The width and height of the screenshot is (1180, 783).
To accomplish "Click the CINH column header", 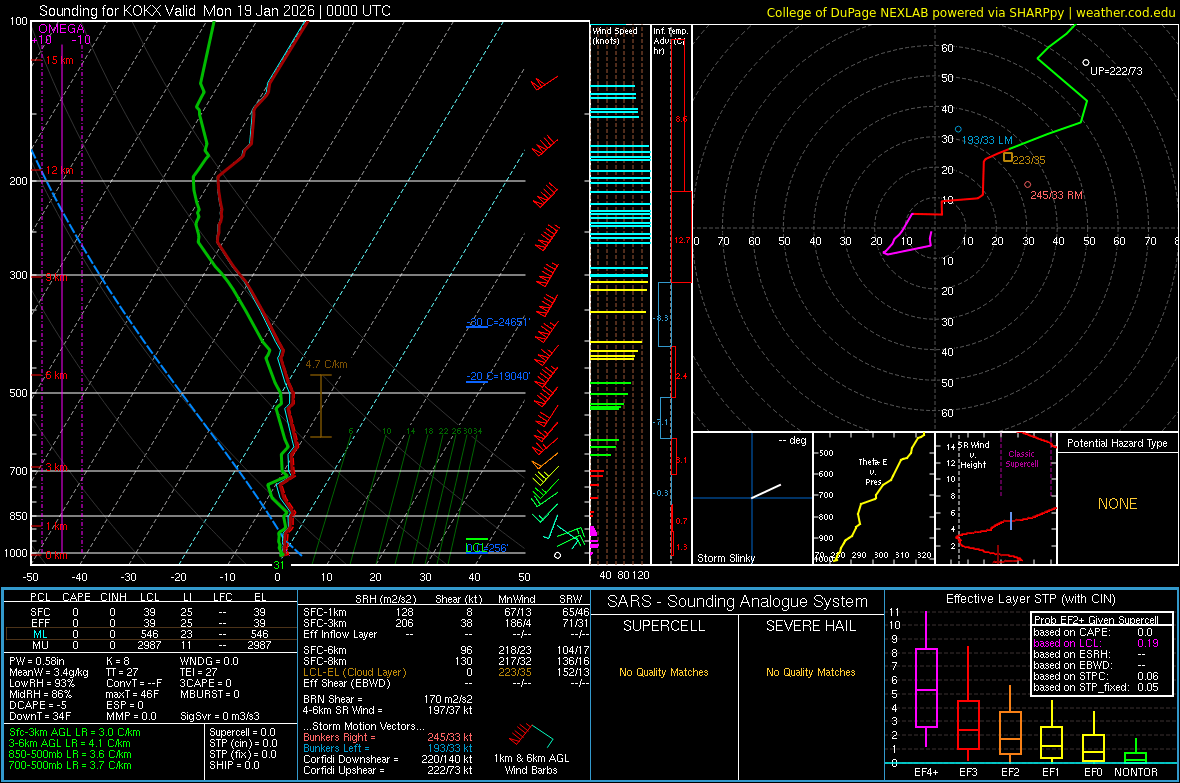I will (x=114, y=597).
